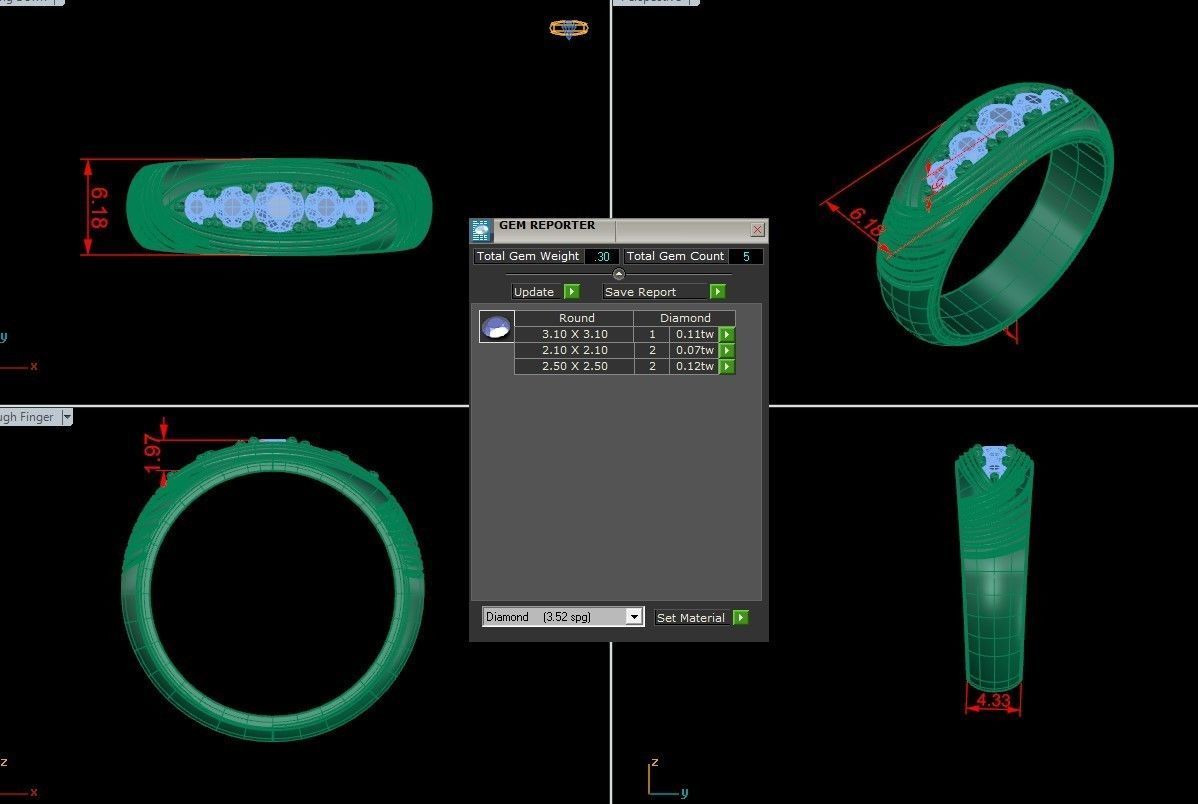Image resolution: width=1198 pixels, height=804 pixels.
Task: Click the quantity 2 cell for 2.10 row
Action: pos(652,350)
